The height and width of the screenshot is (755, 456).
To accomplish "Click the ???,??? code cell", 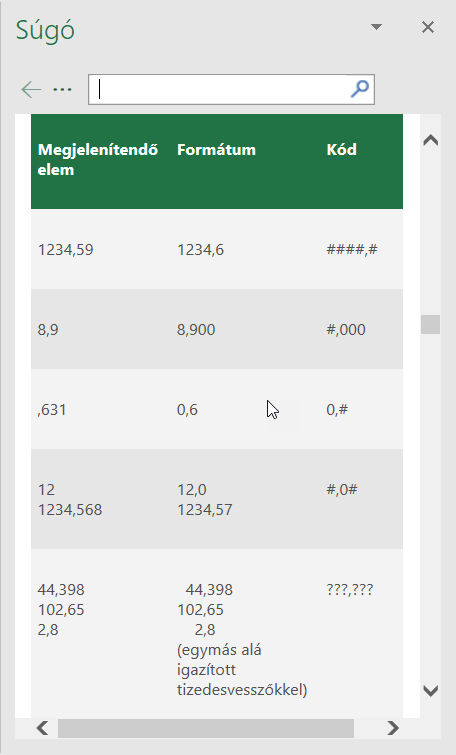I will 350,589.
